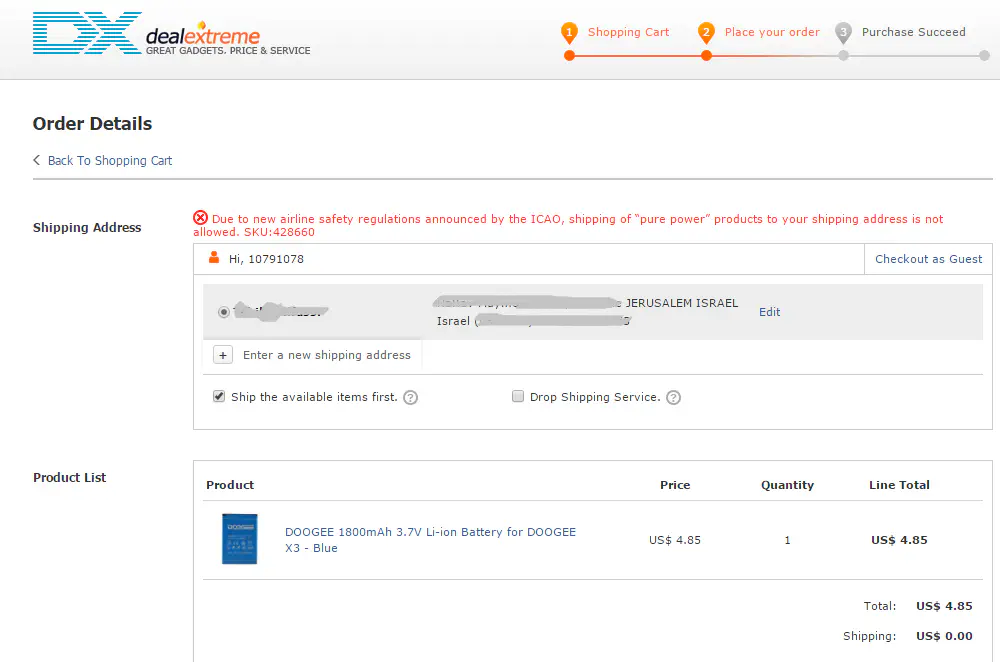Click the red error icon beside the warning

click(x=201, y=218)
